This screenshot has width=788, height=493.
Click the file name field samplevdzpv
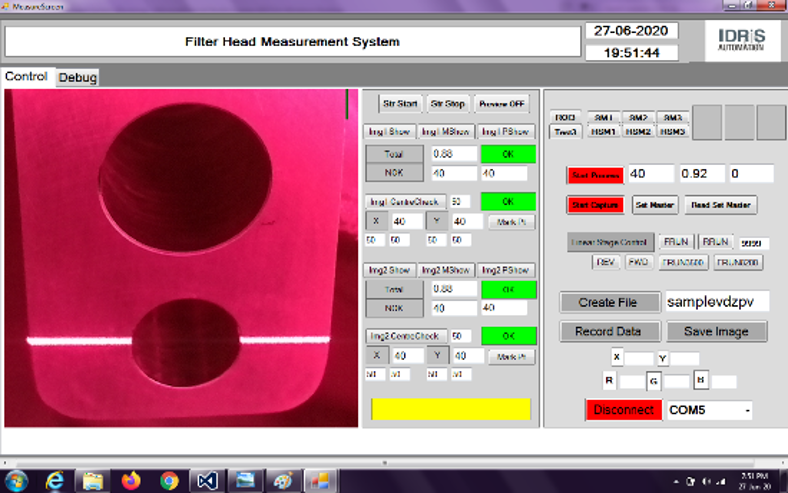click(x=717, y=302)
